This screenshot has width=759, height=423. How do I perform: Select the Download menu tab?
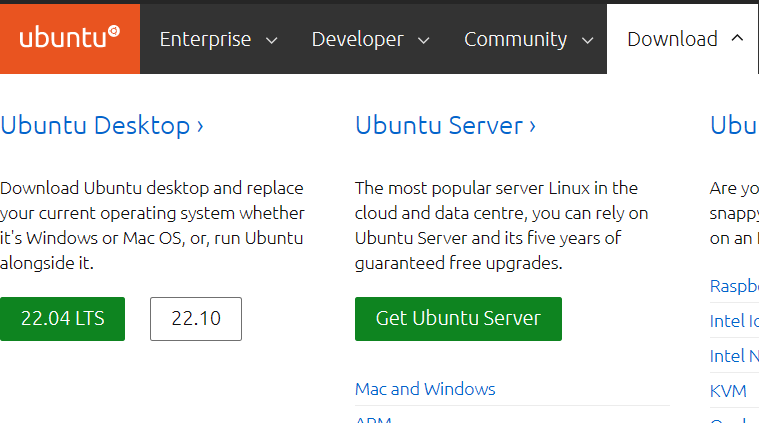[683, 39]
